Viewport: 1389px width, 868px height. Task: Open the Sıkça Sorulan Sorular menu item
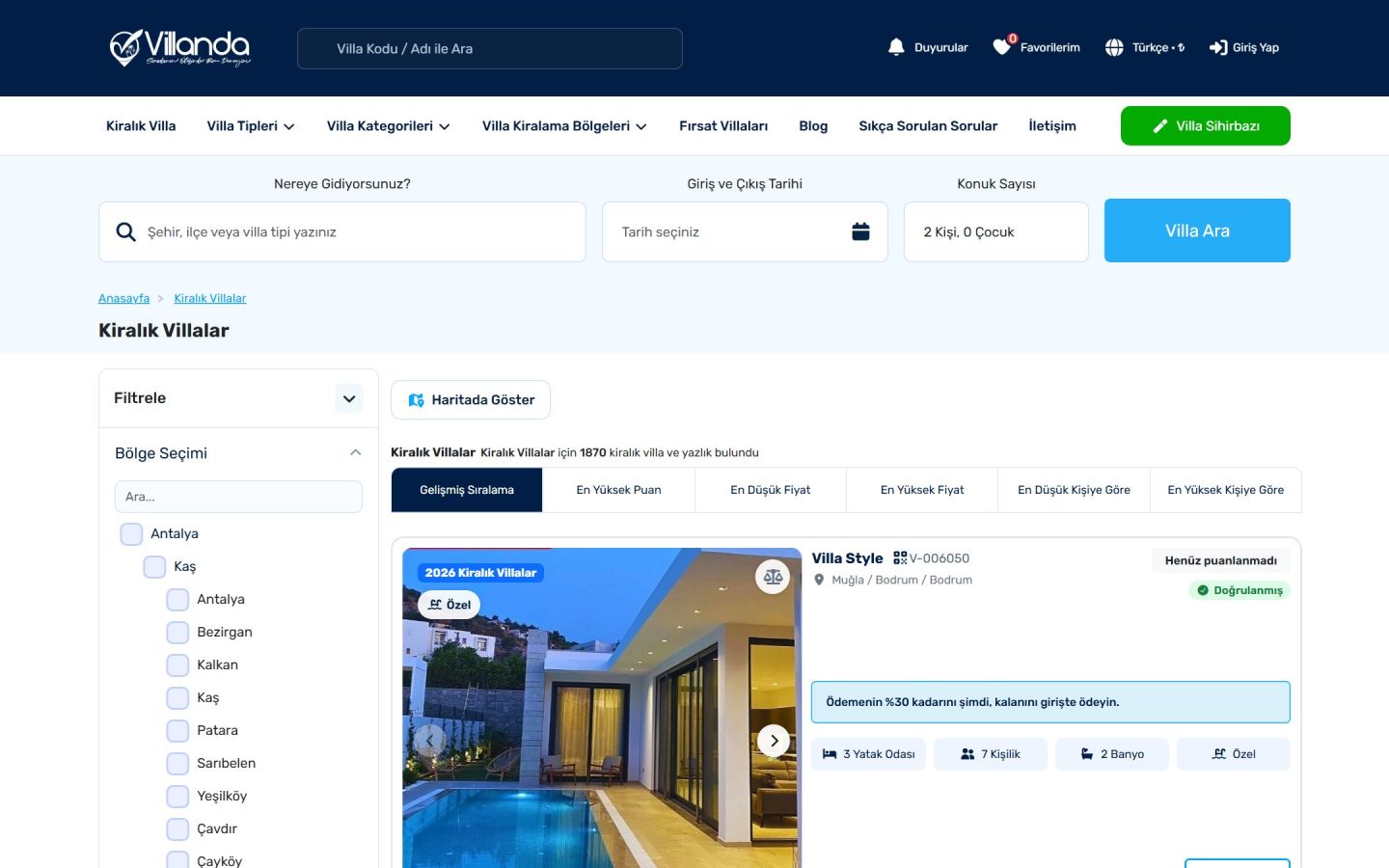click(x=928, y=125)
